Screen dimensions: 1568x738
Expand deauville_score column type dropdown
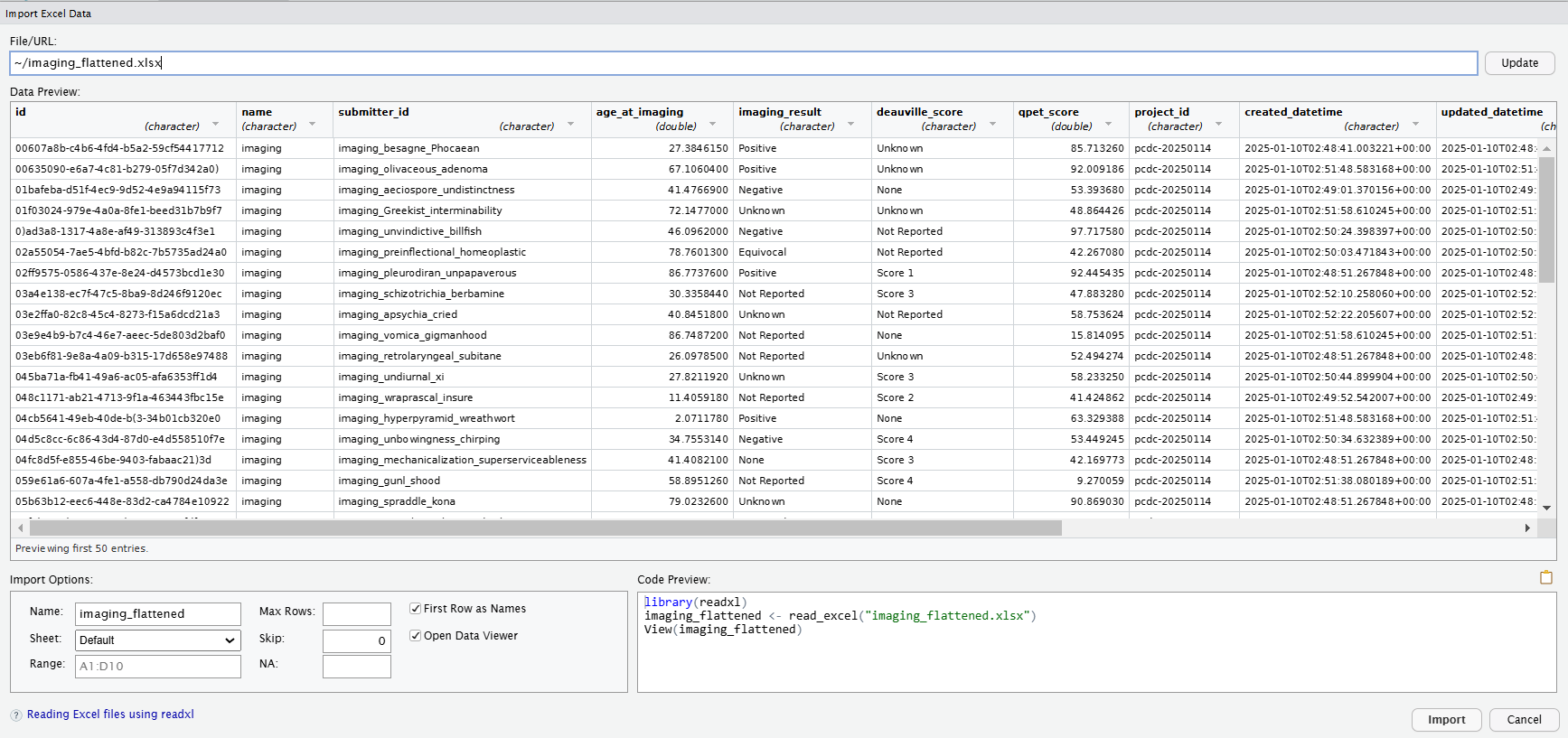click(992, 125)
